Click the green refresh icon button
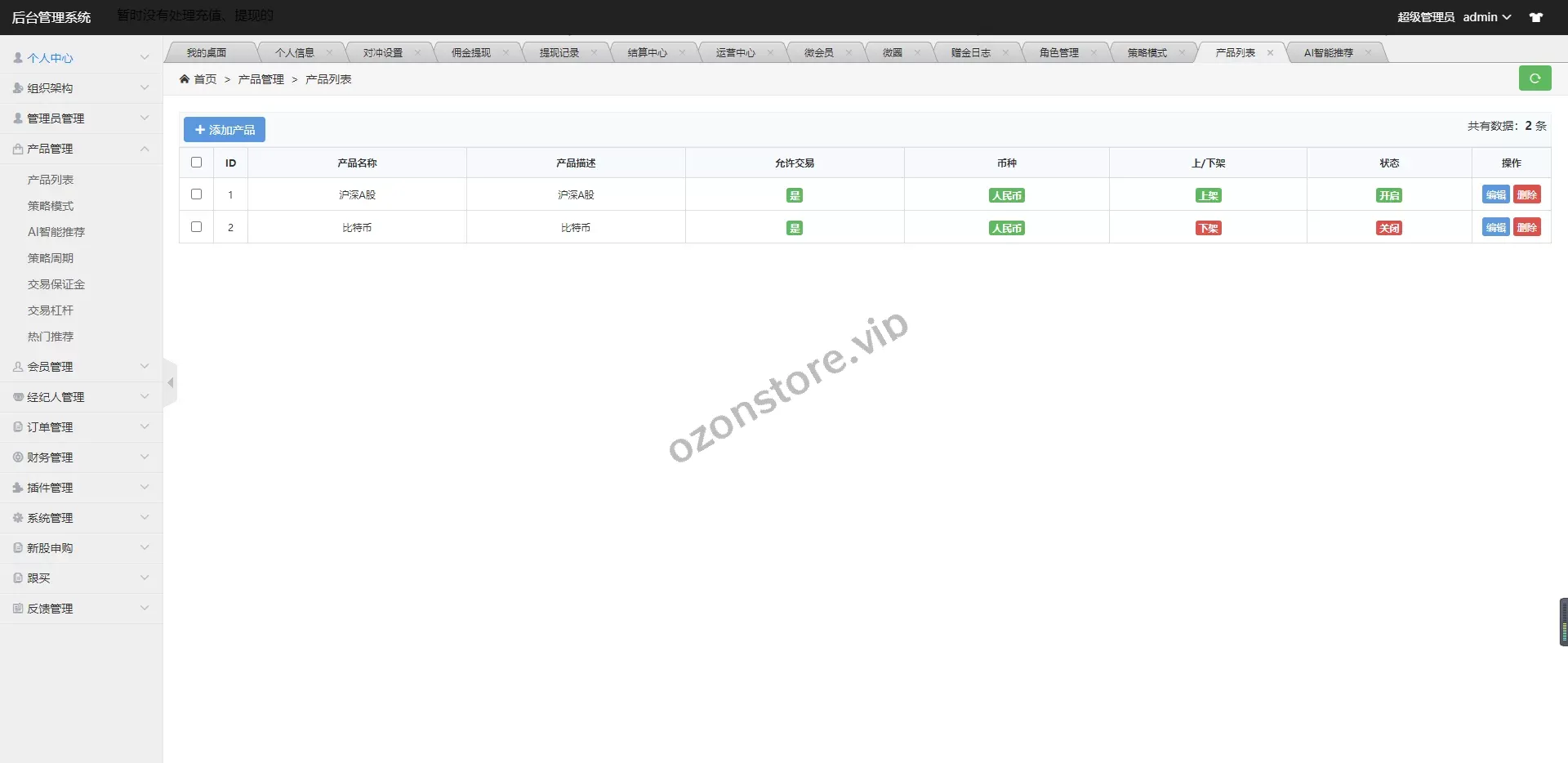This screenshot has height=763, width=1568. tap(1535, 78)
